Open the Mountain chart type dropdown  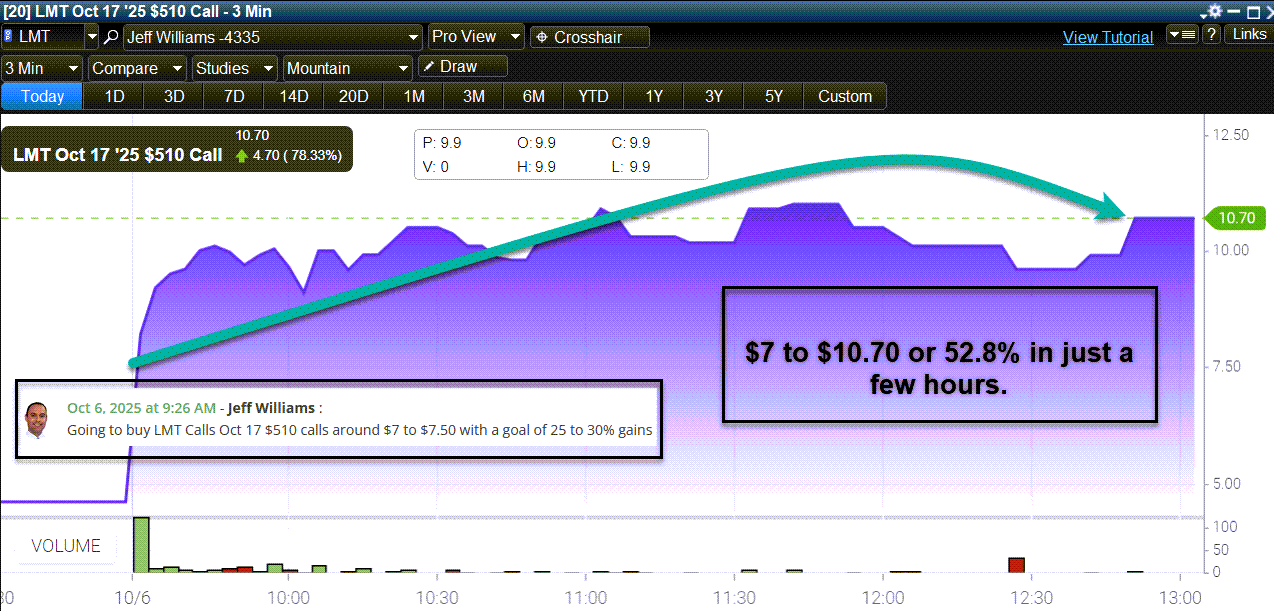(347, 68)
